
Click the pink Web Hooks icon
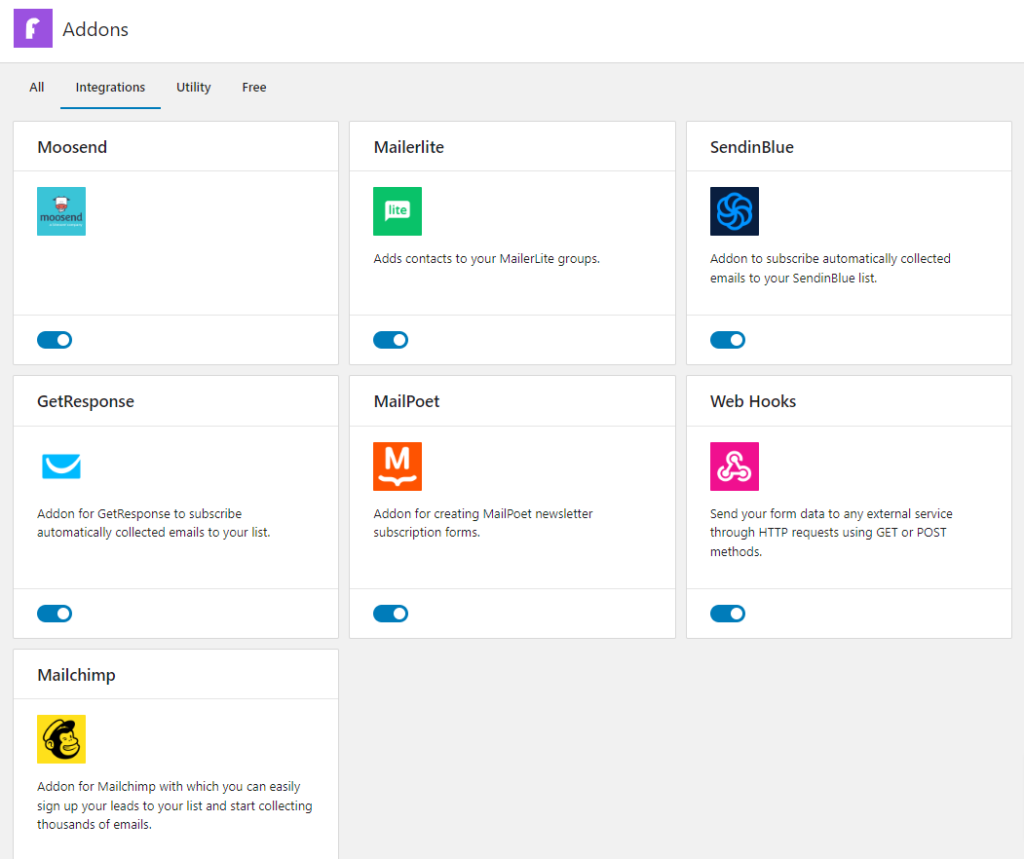coord(734,466)
